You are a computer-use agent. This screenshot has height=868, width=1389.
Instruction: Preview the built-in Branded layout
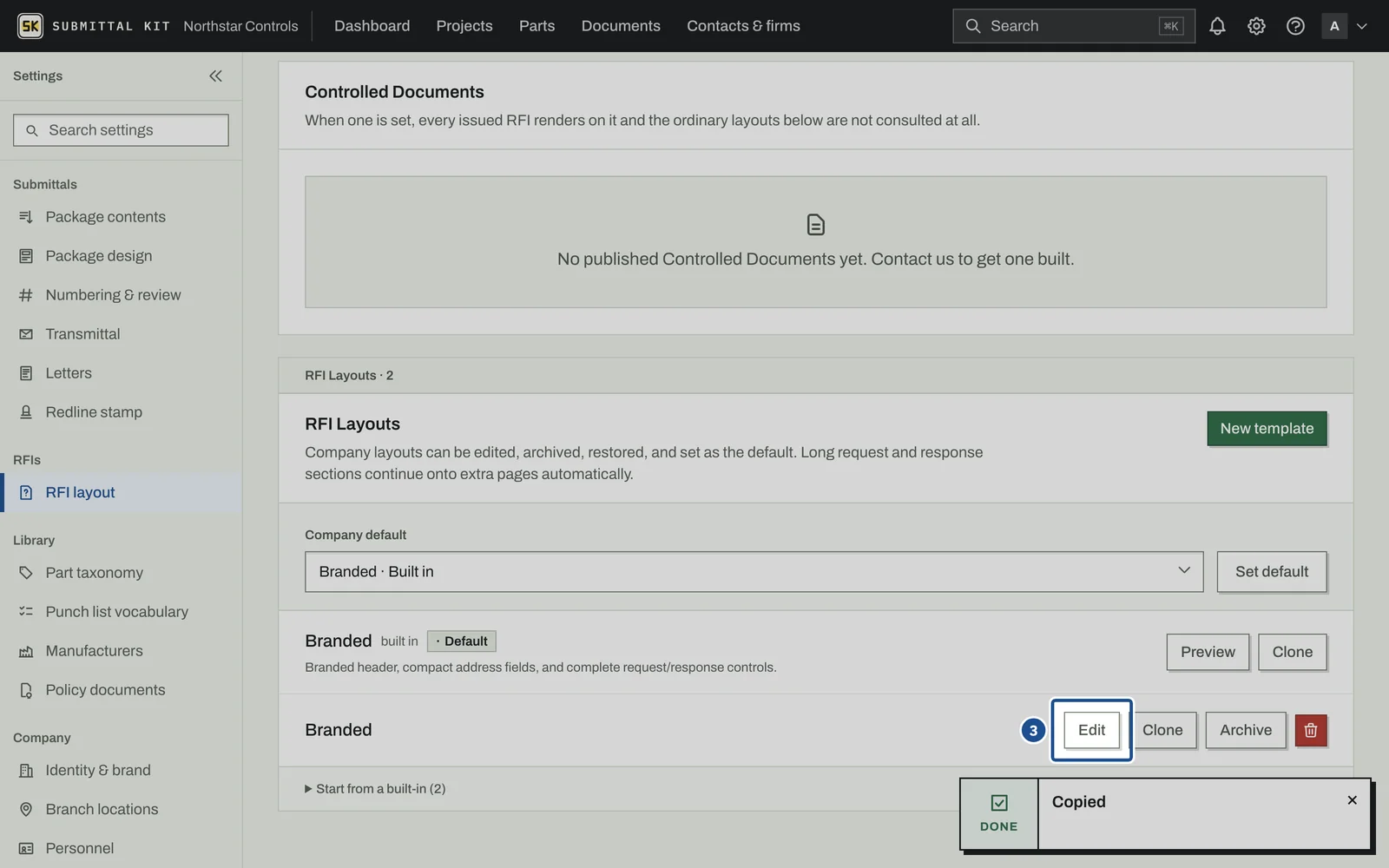pyautogui.click(x=1208, y=652)
